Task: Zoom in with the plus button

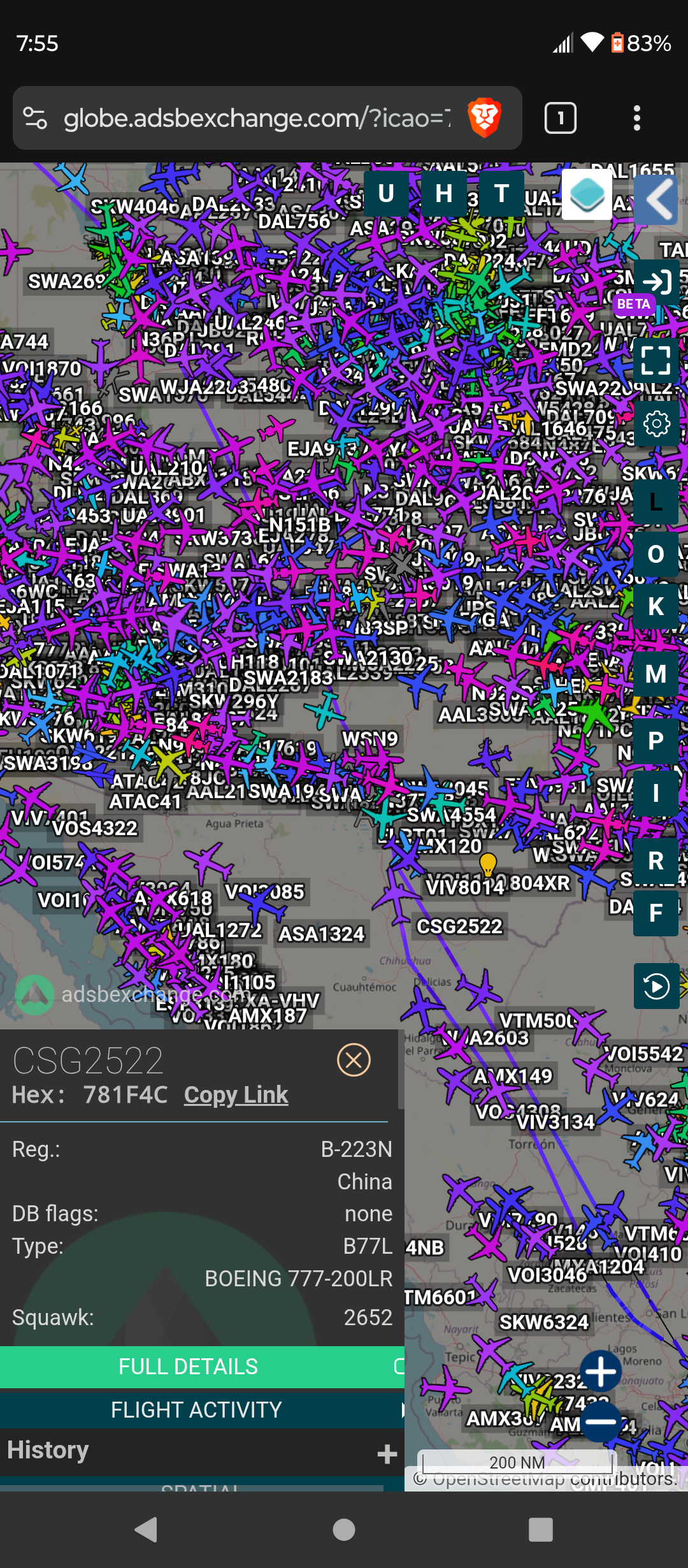Action: (601, 1370)
